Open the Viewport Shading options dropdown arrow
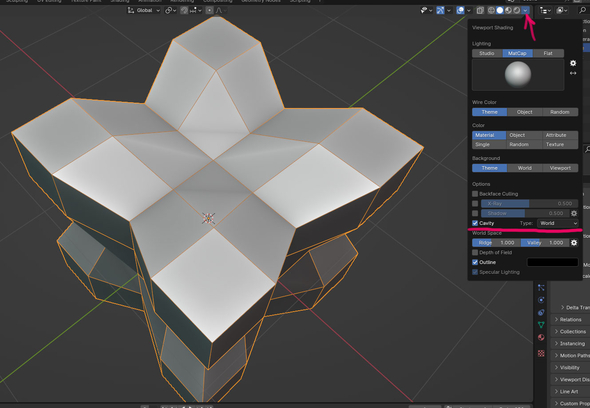590x408 pixels. pyautogui.click(x=525, y=11)
